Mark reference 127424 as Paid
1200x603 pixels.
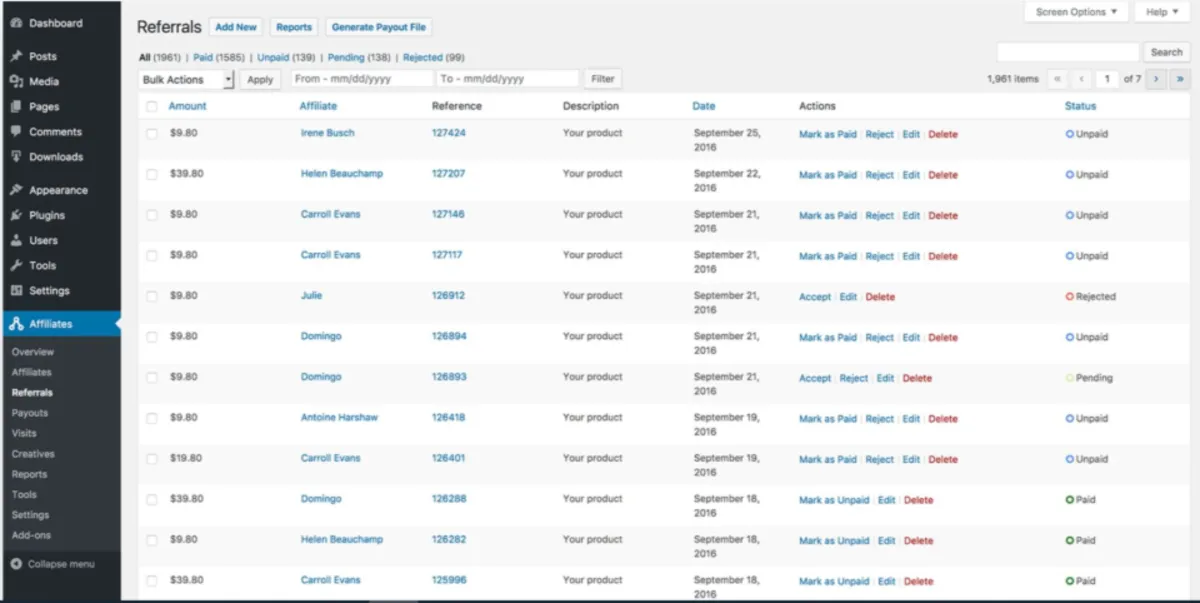828,134
